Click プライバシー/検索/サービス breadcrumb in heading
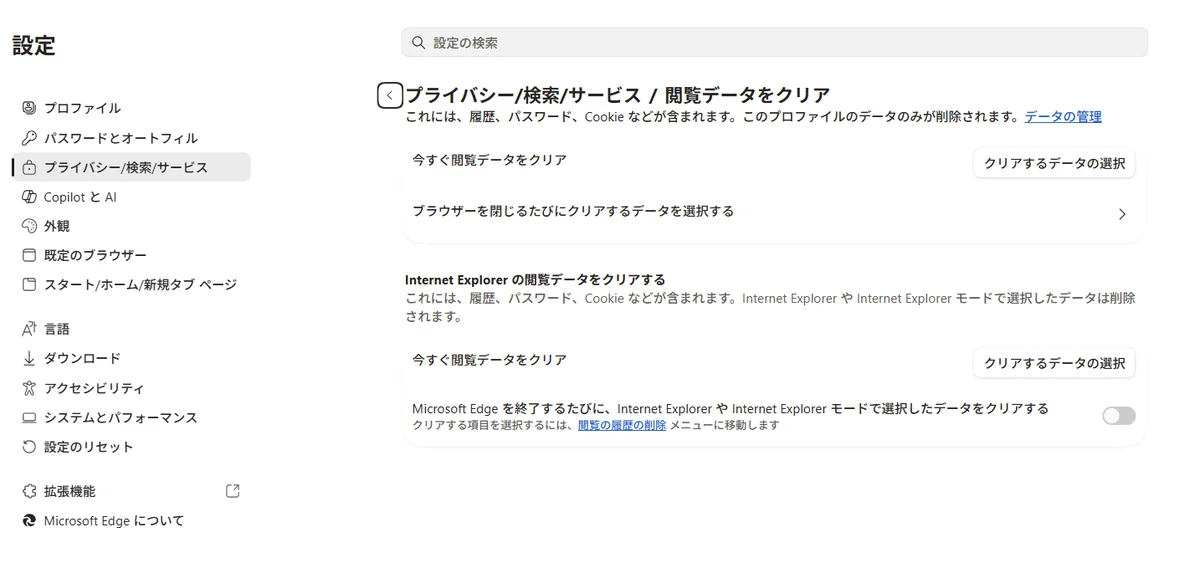 pyautogui.click(x=522, y=95)
